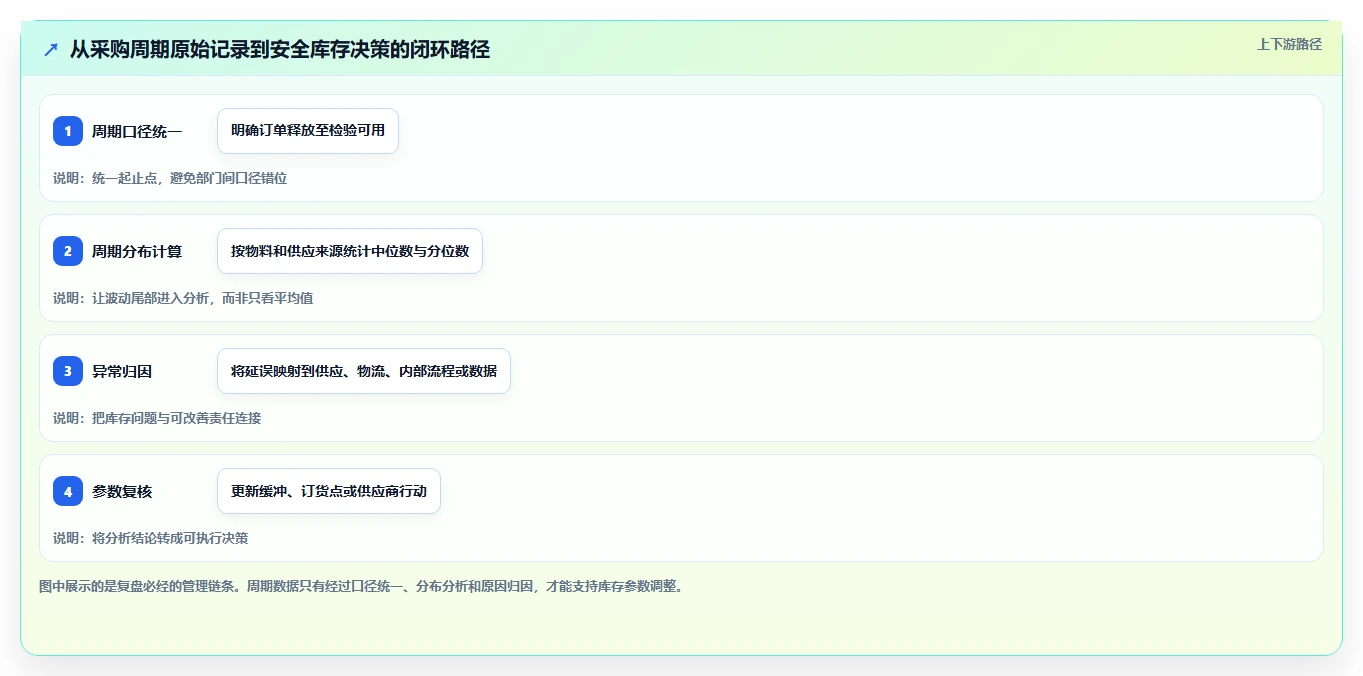Click the 更新缓冲、订货点或供应商行动 chip
This screenshot has height=676, width=1363.
[329, 491]
